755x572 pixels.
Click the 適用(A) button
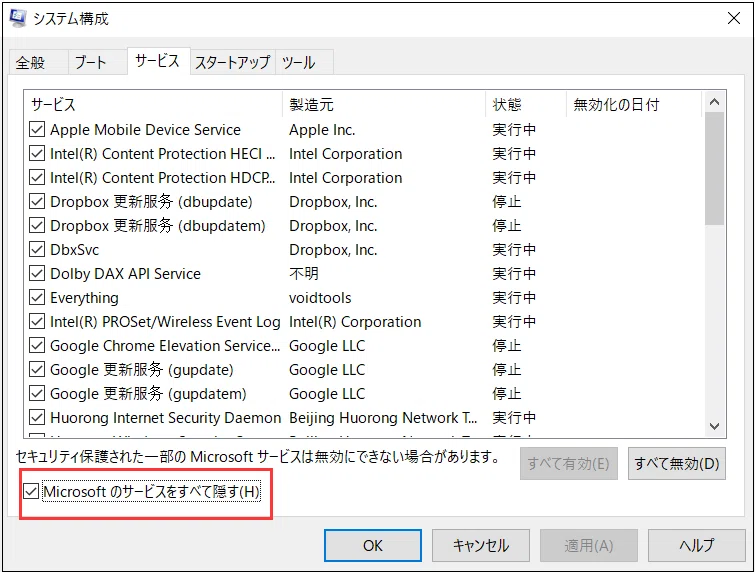(589, 546)
